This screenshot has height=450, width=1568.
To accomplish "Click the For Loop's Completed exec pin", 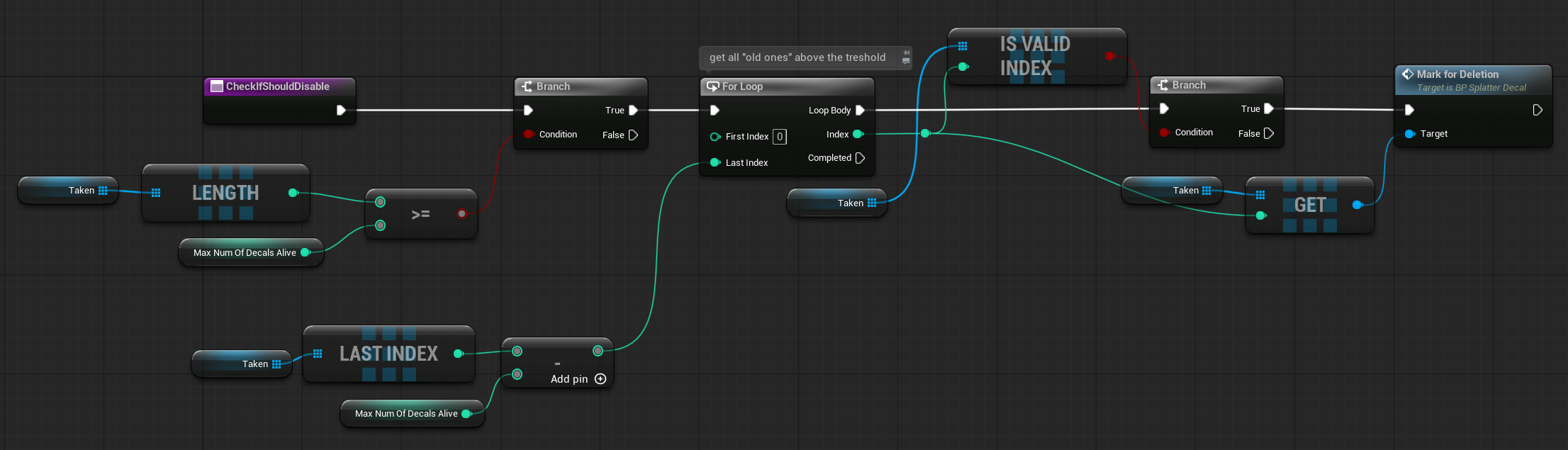I will (860, 158).
